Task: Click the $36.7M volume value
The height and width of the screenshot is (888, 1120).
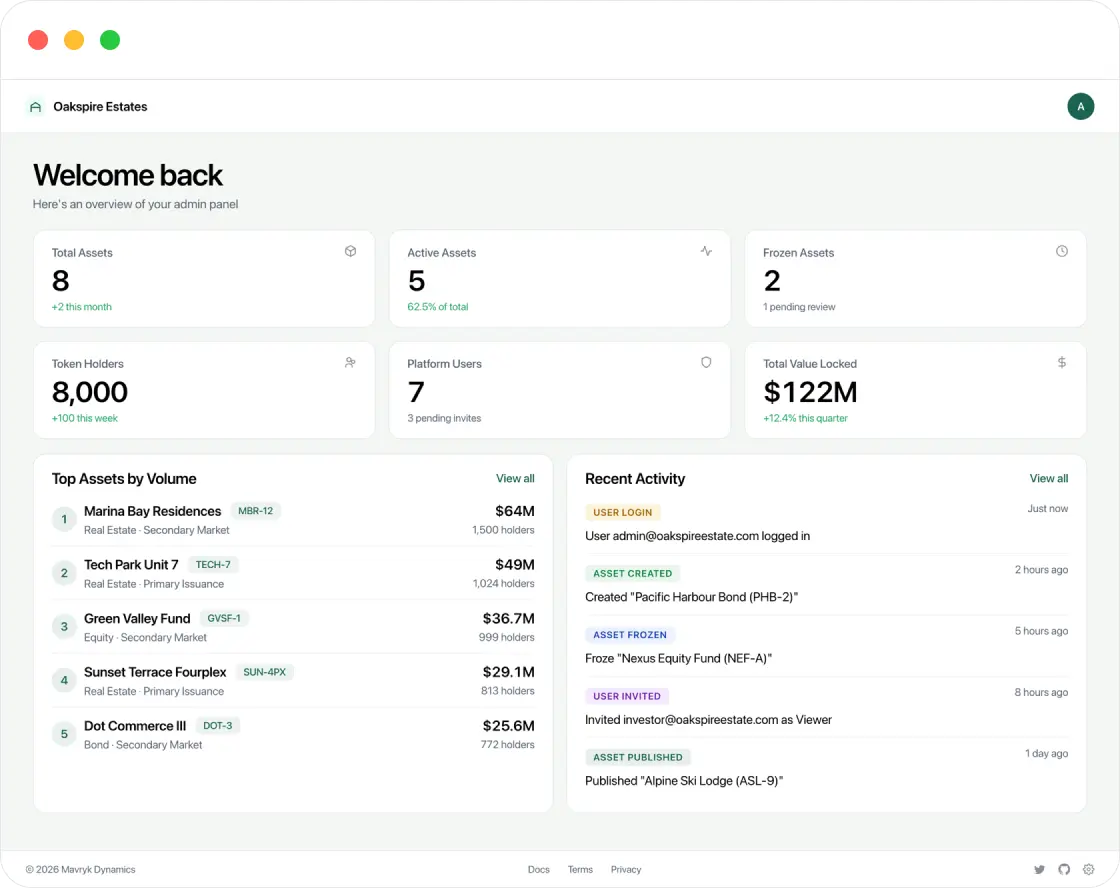Action: 508,618
